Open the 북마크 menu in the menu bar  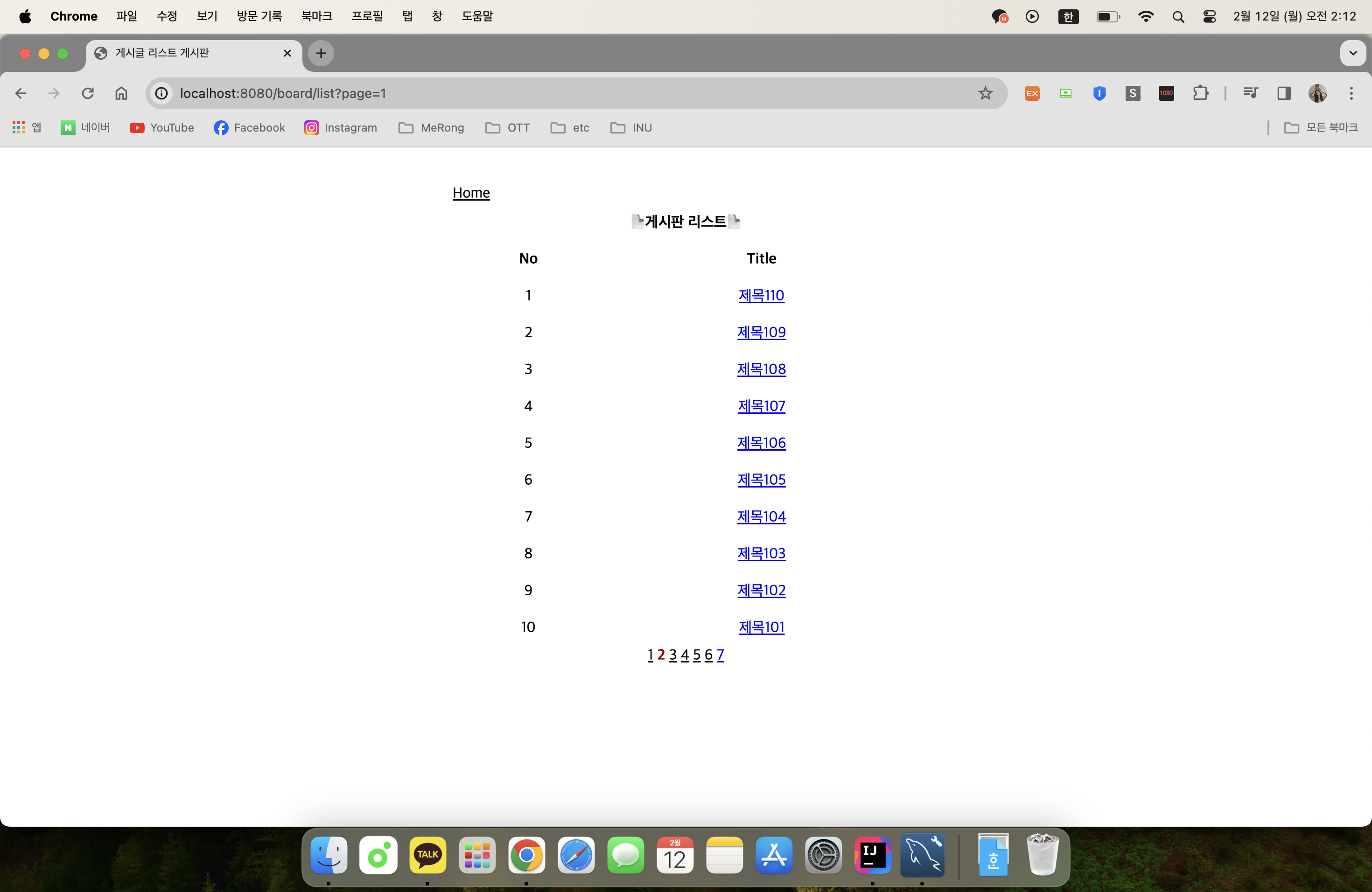316,16
